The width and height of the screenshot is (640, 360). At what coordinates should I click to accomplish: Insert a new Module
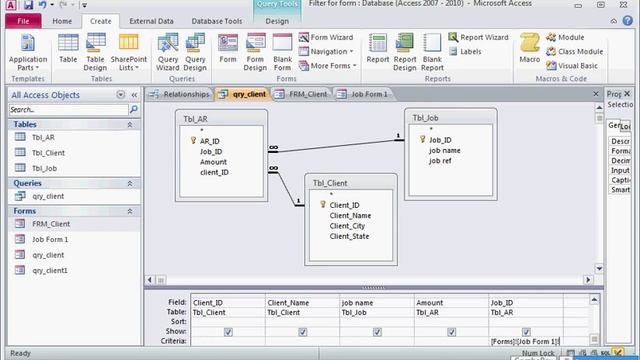coord(565,38)
